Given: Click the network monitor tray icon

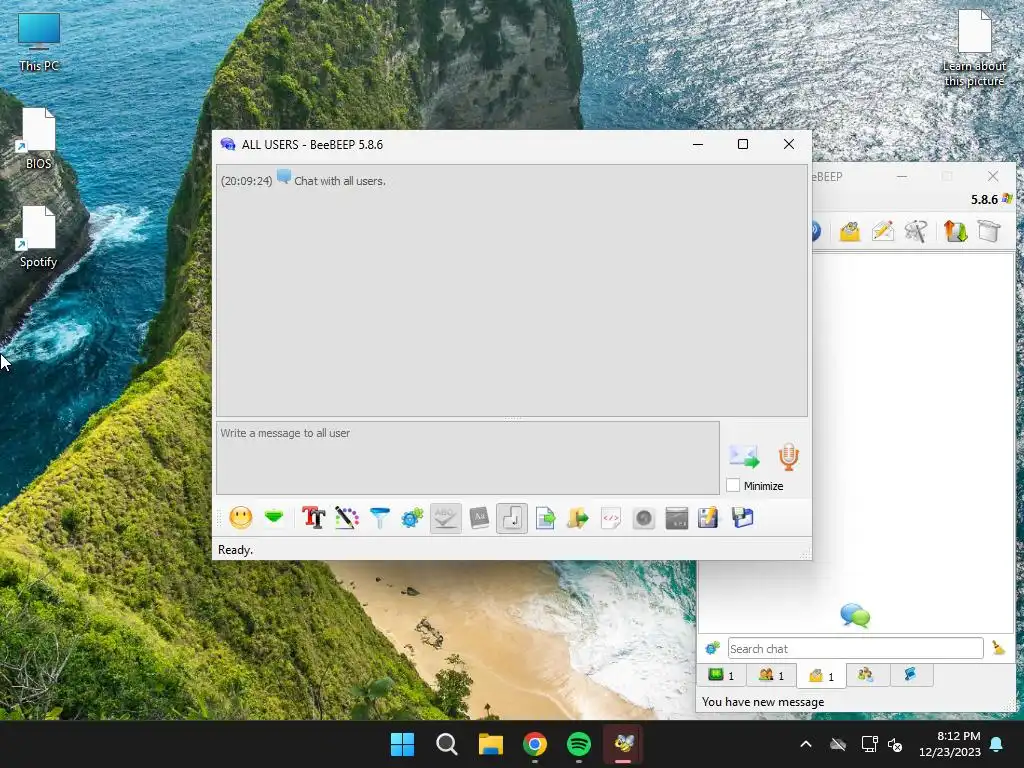Looking at the screenshot, I should [869, 744].
